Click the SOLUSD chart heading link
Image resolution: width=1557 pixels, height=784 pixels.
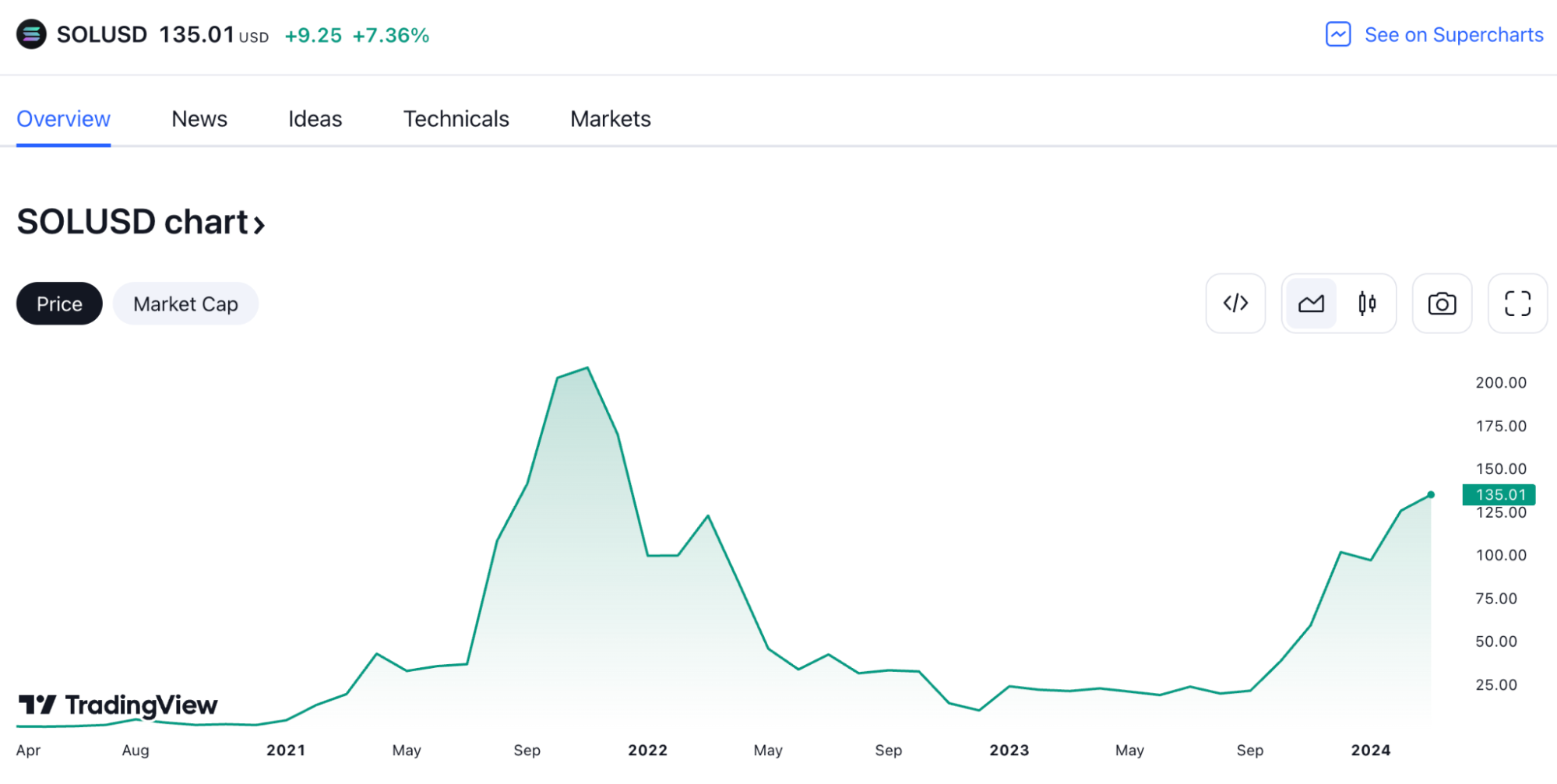coord(132,223)
